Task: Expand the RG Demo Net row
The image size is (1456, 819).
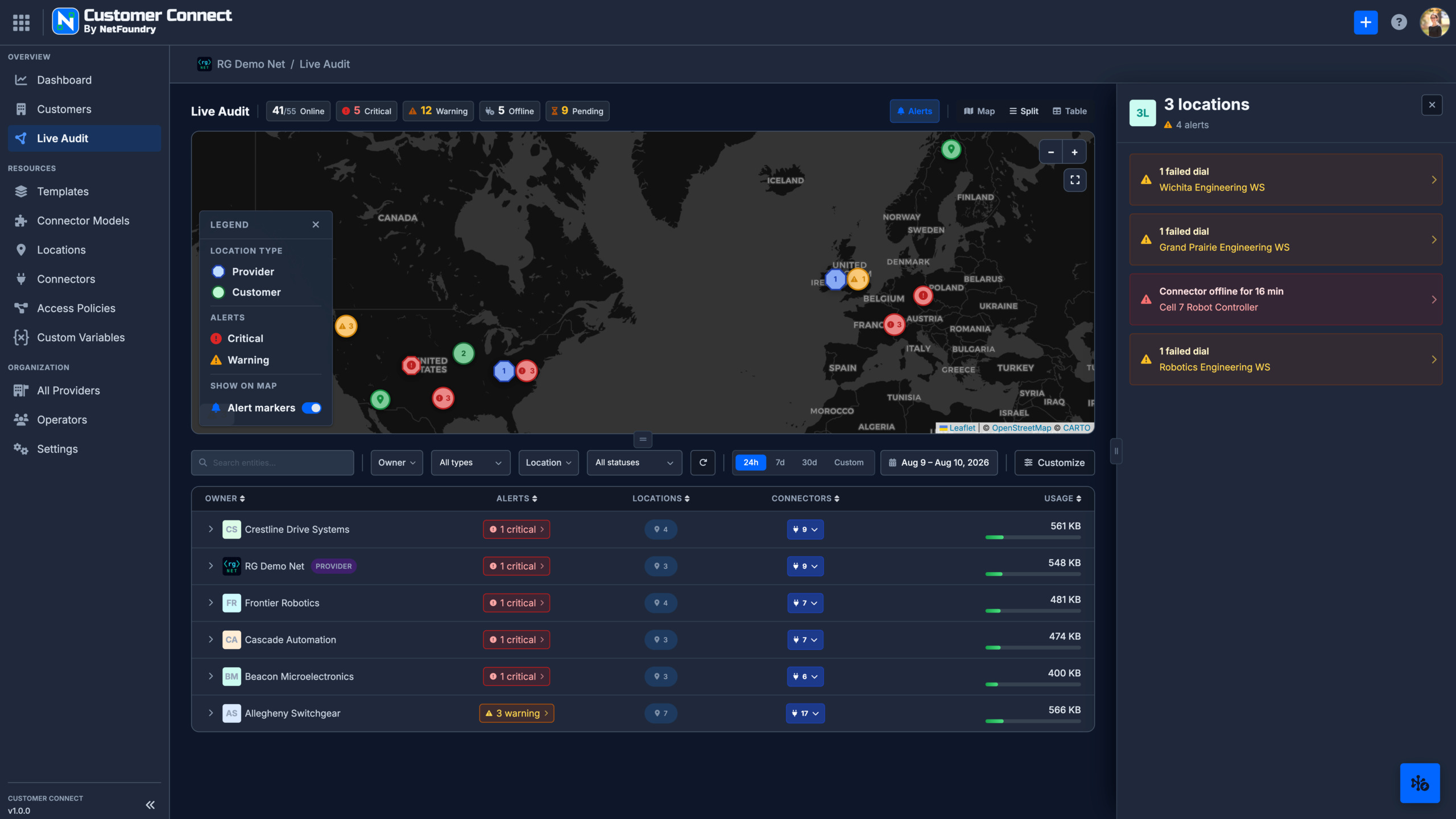Action: tap(210, 566)
